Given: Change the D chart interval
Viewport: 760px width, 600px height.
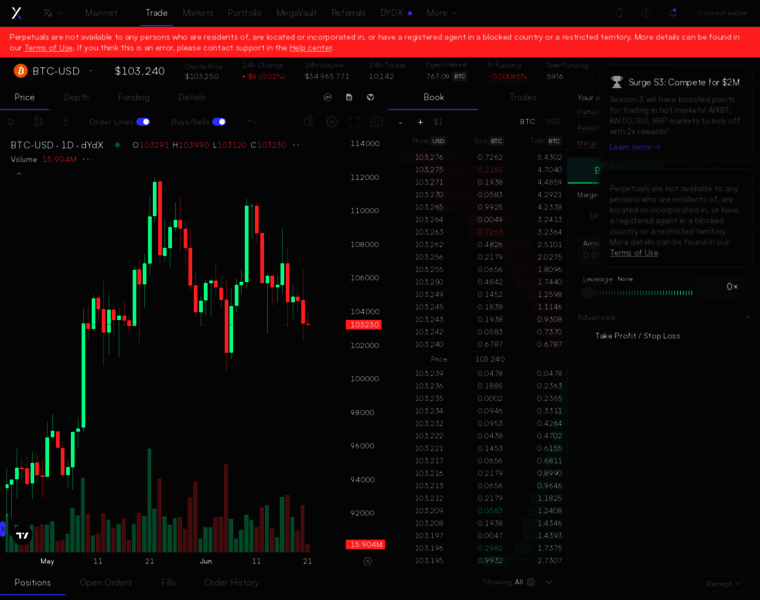Looking at the screenshot, I should click(11, 122).
